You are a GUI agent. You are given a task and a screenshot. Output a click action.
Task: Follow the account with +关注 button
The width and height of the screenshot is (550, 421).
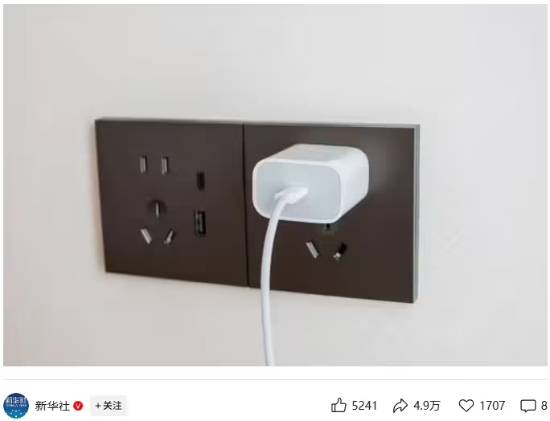coord(108,406)
